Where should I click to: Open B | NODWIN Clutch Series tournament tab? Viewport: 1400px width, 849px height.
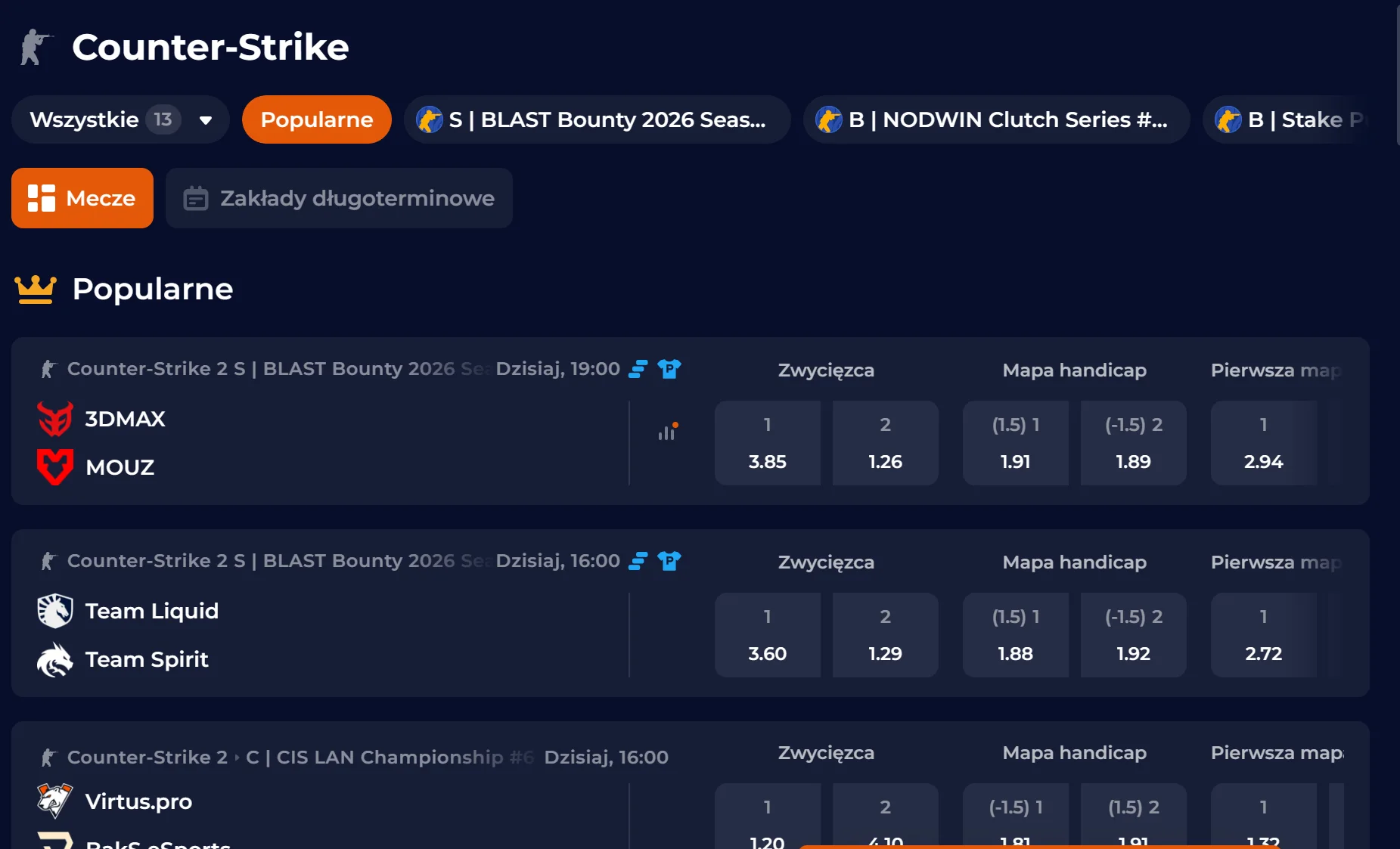click(997, 119)
